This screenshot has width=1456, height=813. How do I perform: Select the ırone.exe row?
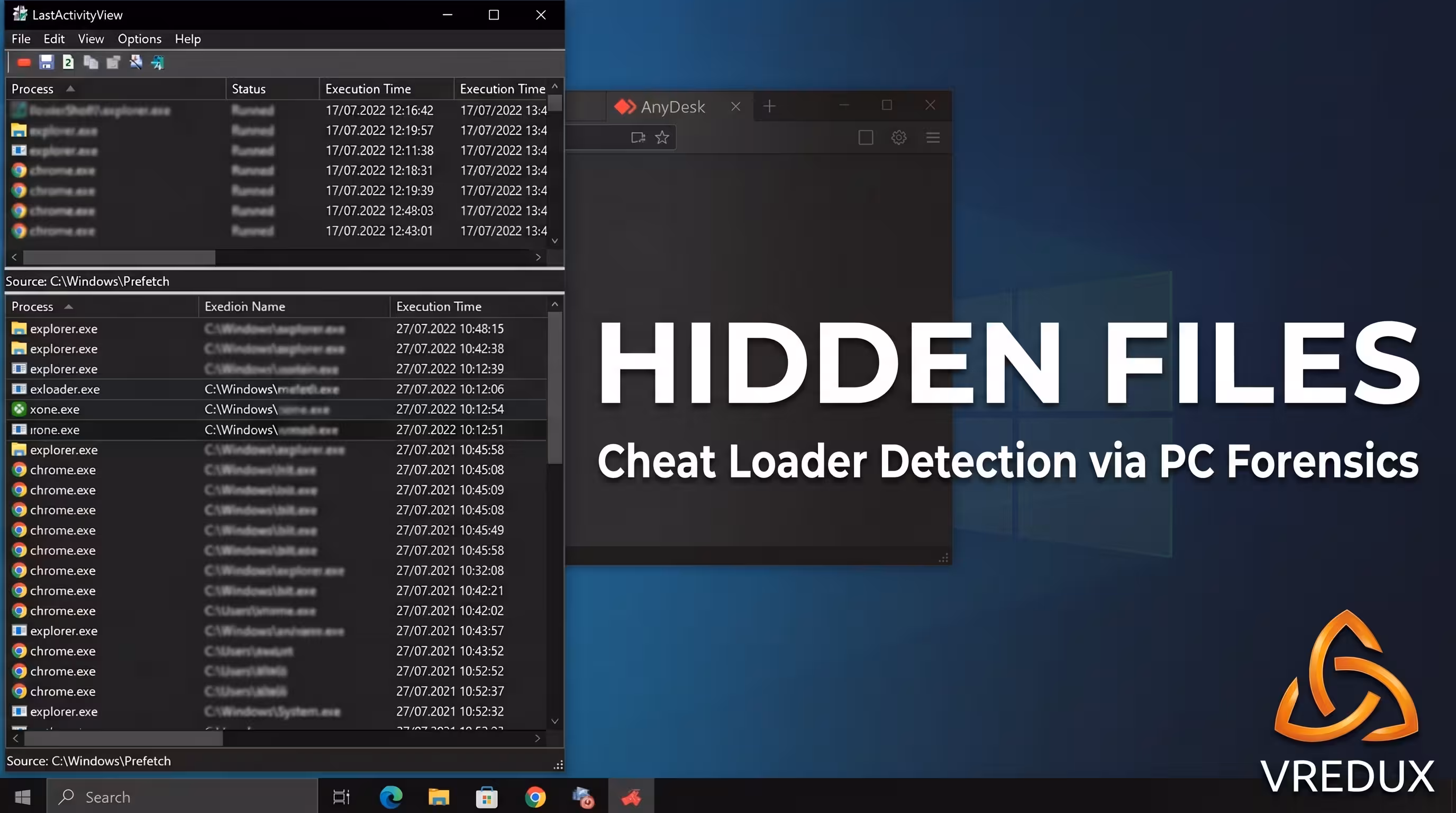tap(276, 430)
